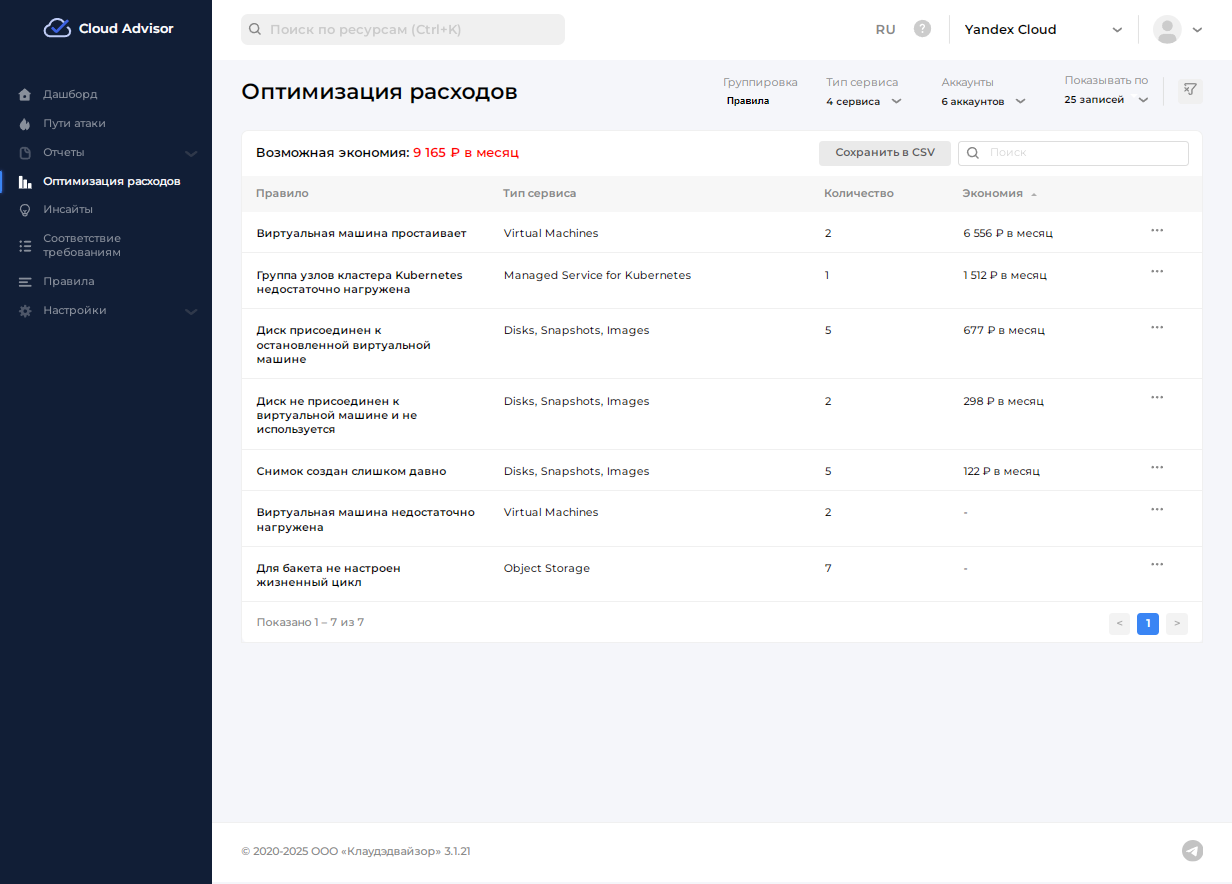Open the Telegram icon in footer
1232x884 pixels.
coord(1192,851)
